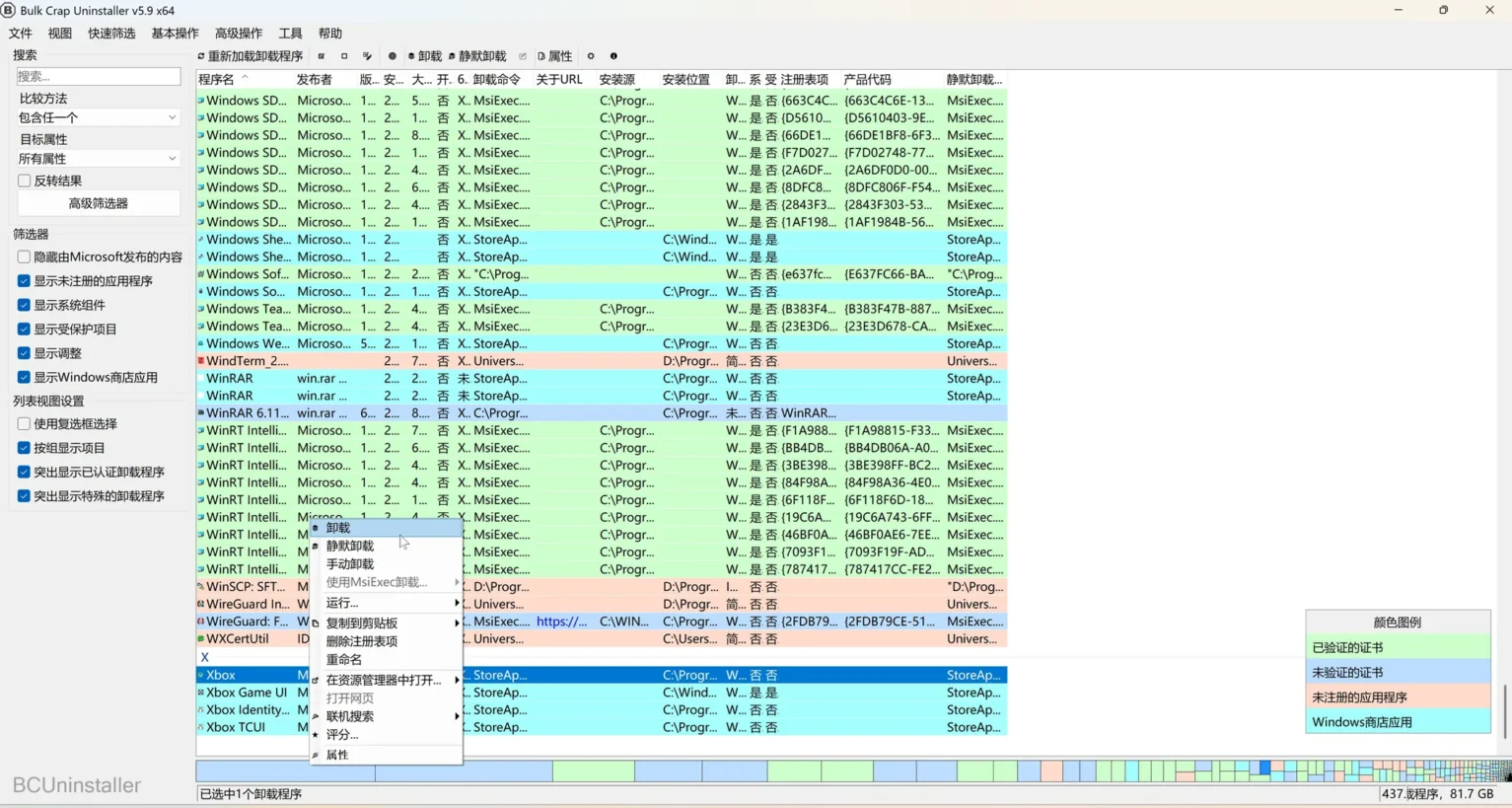The width and height of the screenshot is (1512, 808).
Task: Click the reload uninstallers (重新加载卸载程序) toolbar button
Action: 251,56
